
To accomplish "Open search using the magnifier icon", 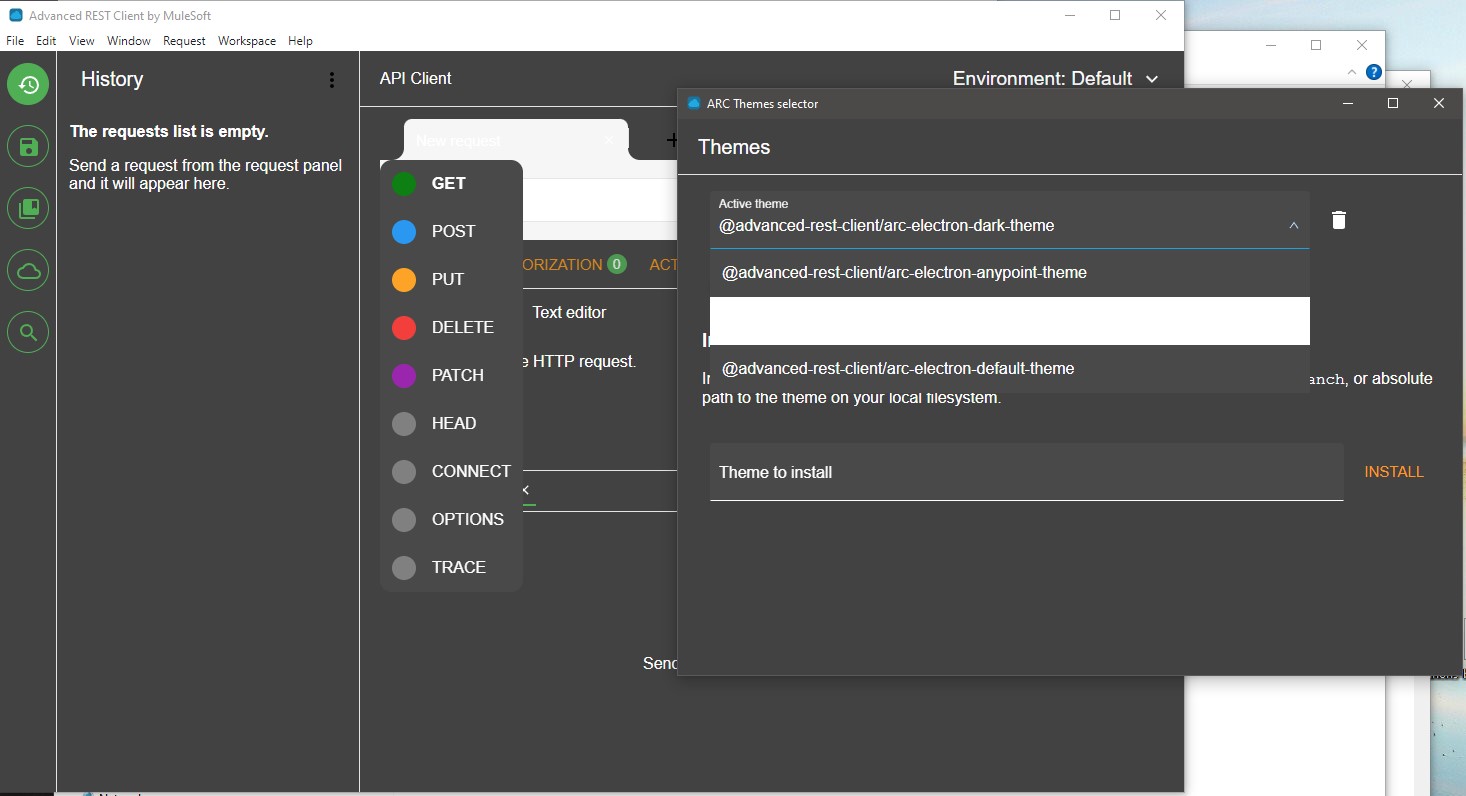I will tap(28, 332).
